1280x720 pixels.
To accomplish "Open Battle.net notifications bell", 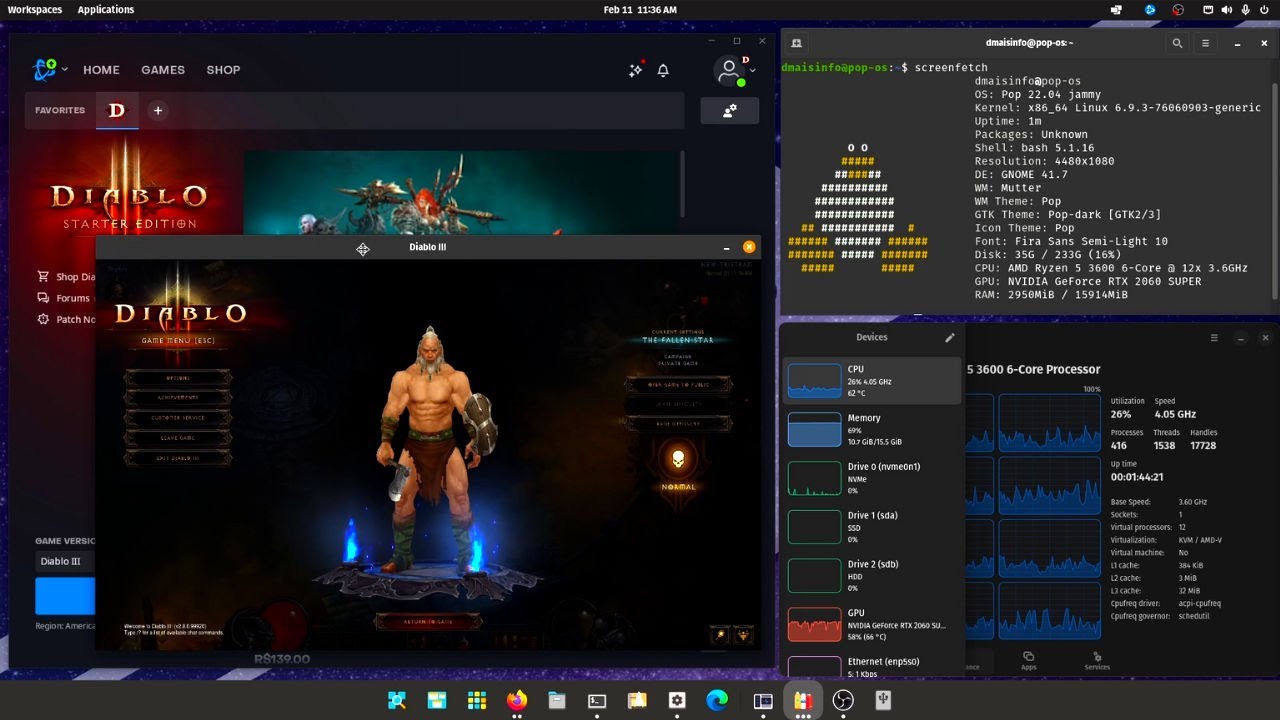I will 663,70.
